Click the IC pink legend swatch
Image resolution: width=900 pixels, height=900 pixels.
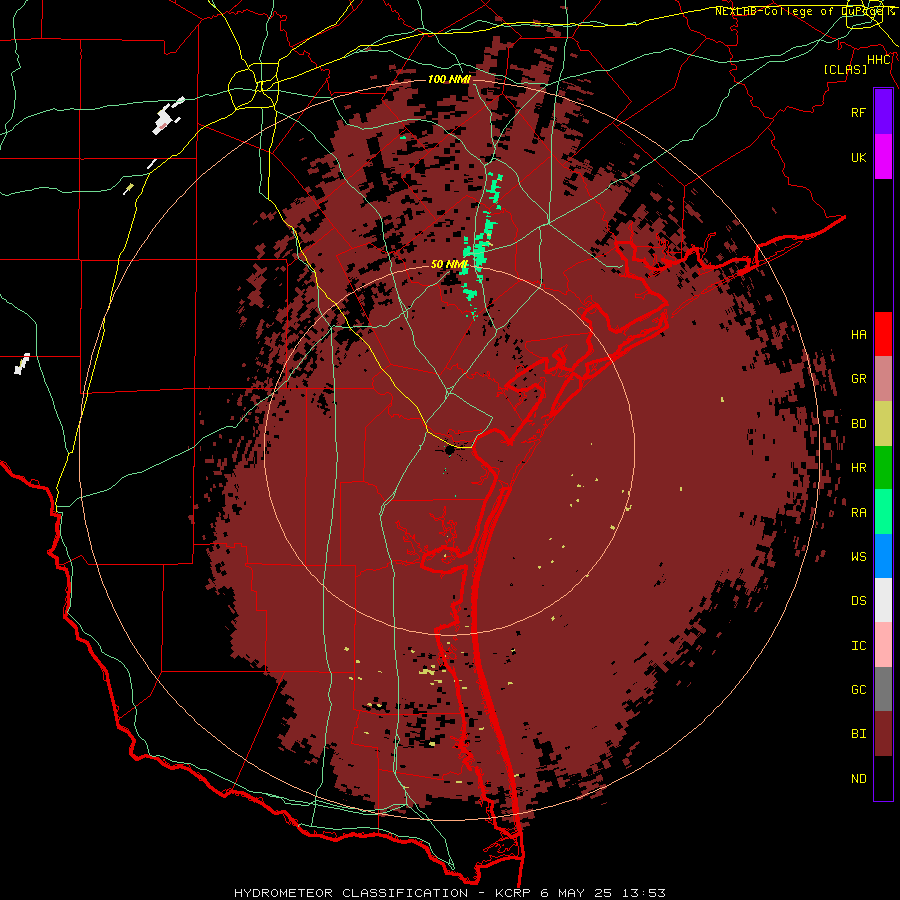point(883,645)
